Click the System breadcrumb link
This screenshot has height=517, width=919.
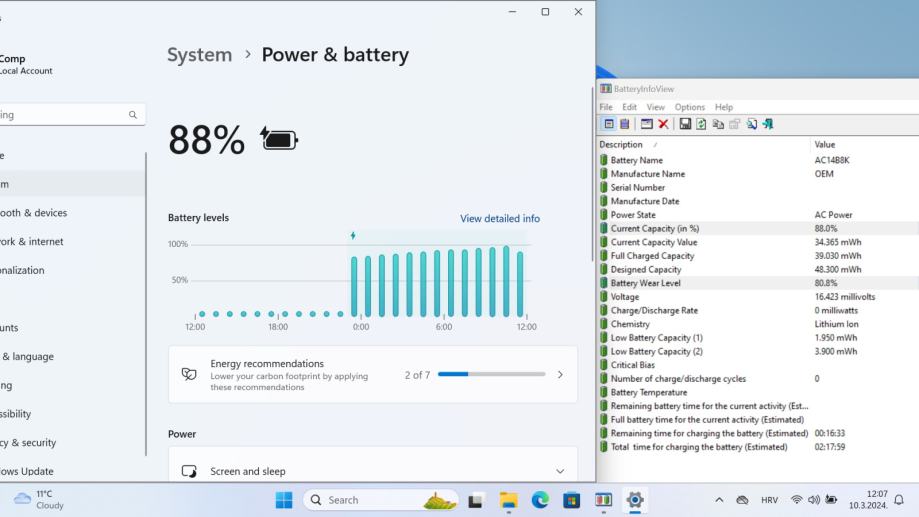[x=200, y=55]
